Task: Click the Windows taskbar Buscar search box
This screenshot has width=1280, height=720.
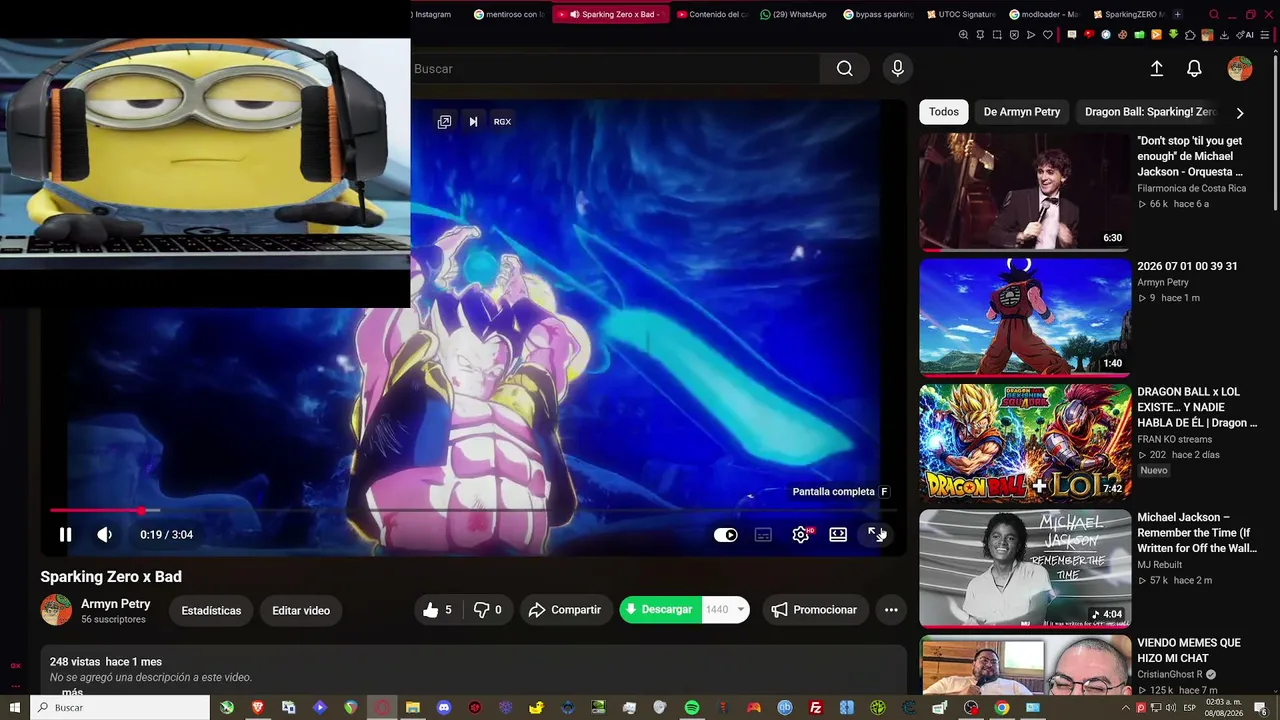Action: tap(121, 708)
